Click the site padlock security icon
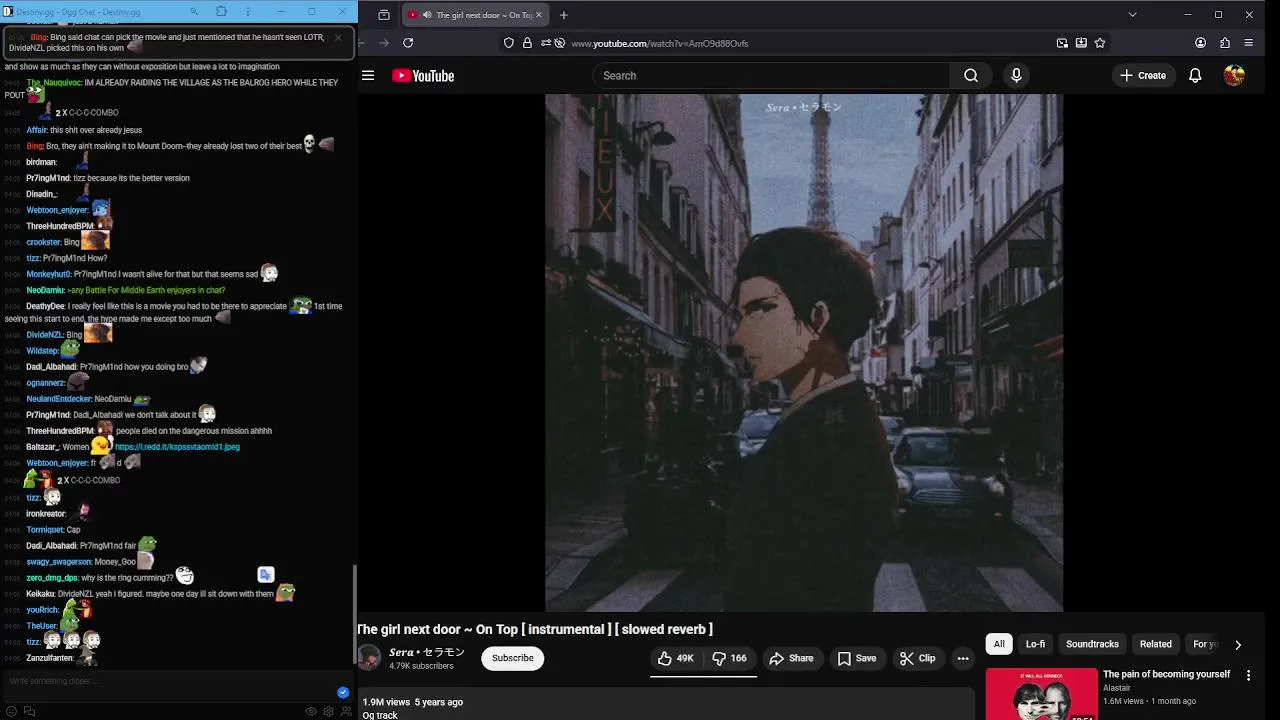 coord(528,43)
